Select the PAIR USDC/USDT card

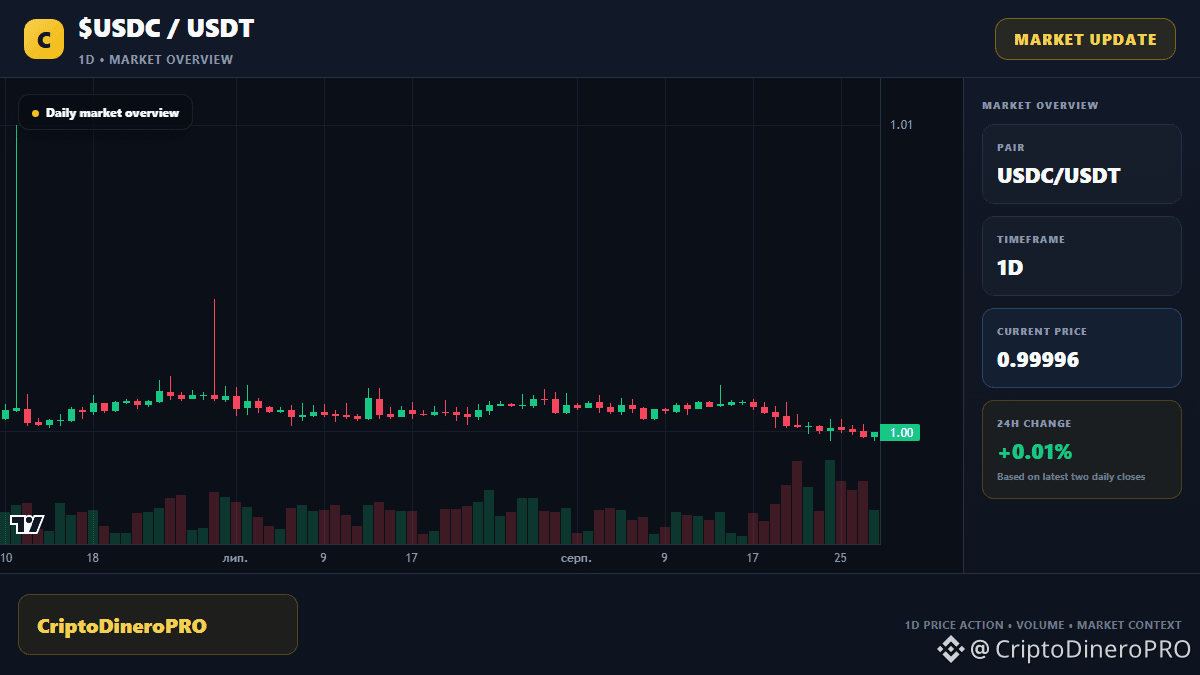[x=1082, y=164]
